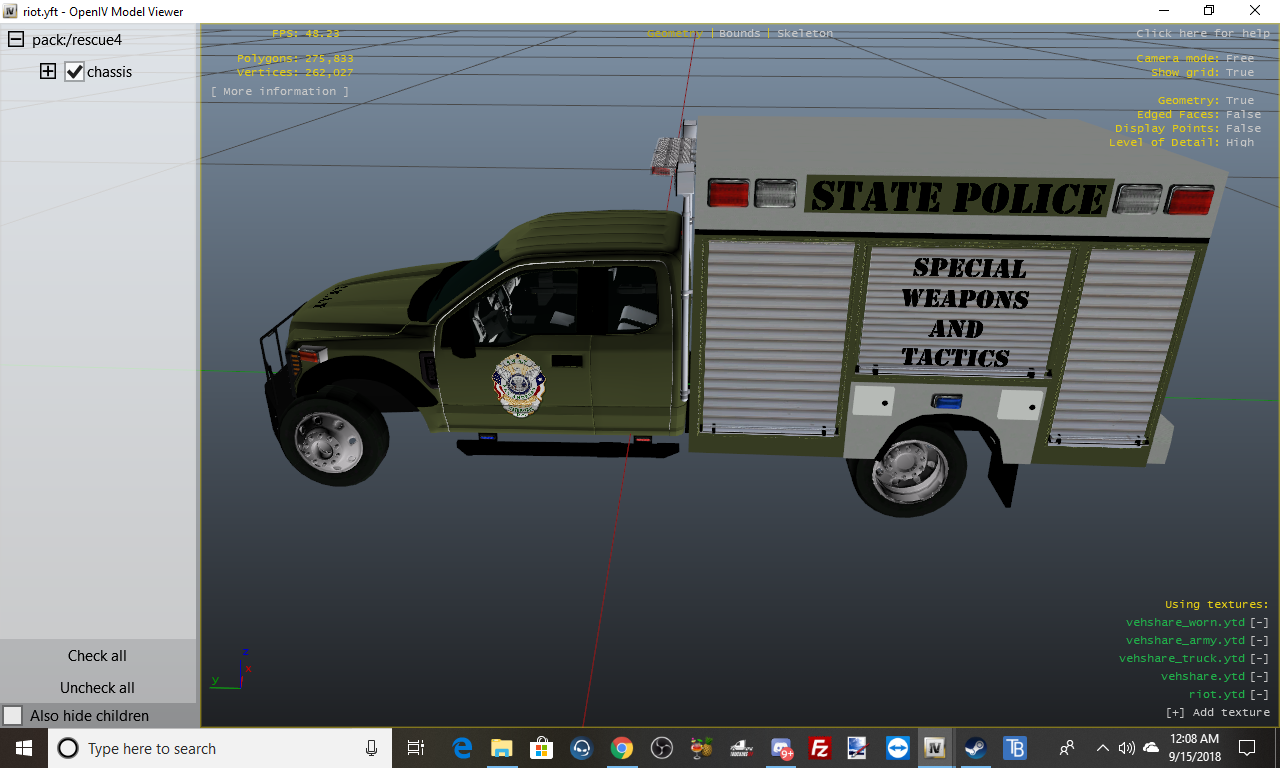Open the Windows Start menu
The width and height of the screenshot is (1280, 768).
tap(24, 748)
